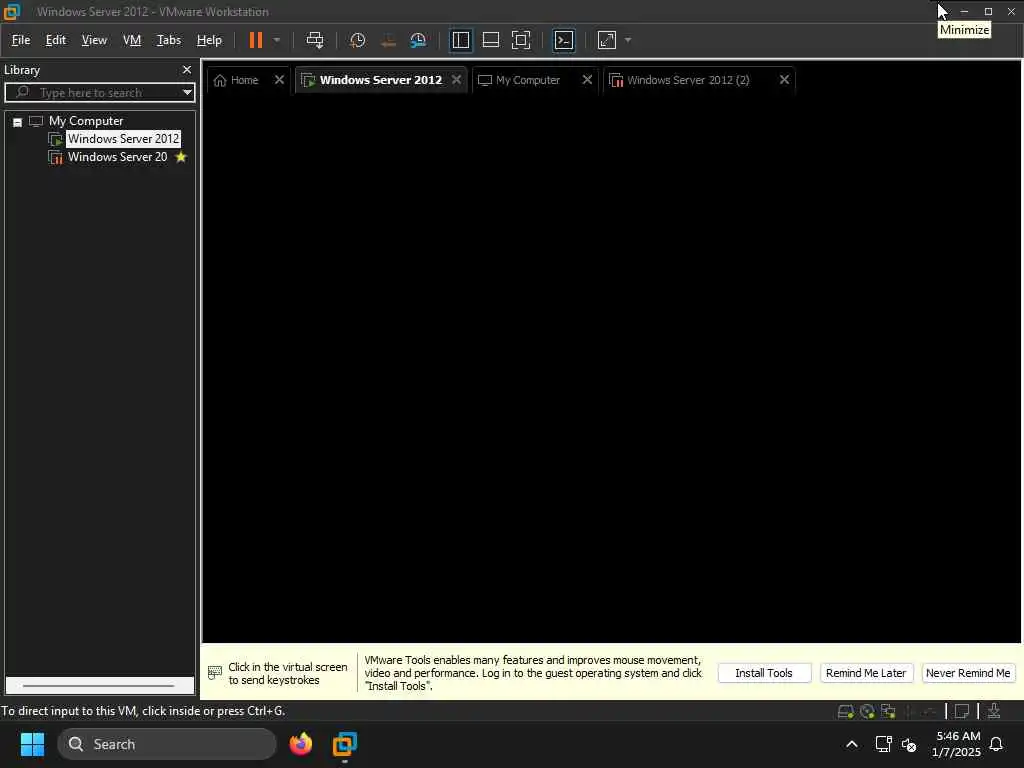Viewport: 1024px width, 768px height.
Task: Click the message log status bar icon
Action: pos(962,711)
